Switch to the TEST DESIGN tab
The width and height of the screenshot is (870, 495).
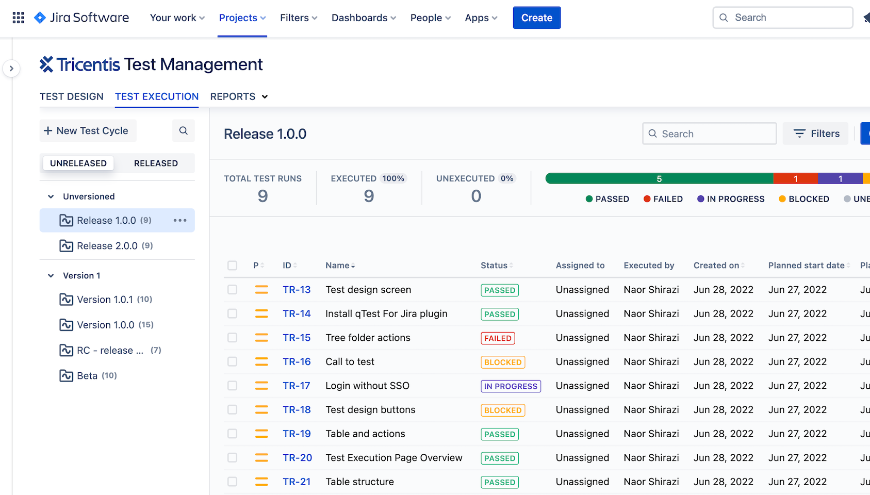[71, 97]
